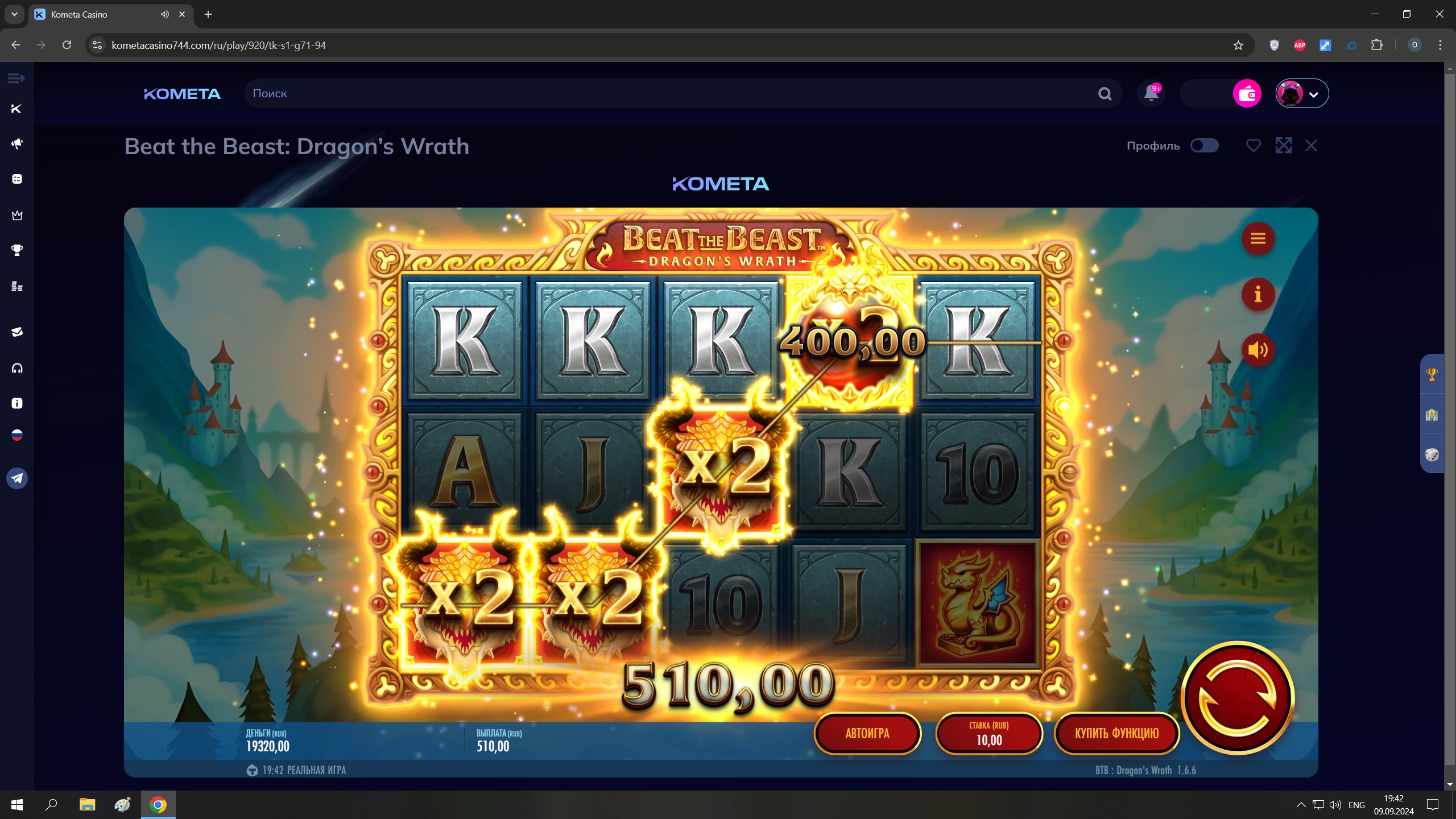Expand the user avatar dropdown
This screenshot has width=1456, height=819.
(x=1302, y=93)
